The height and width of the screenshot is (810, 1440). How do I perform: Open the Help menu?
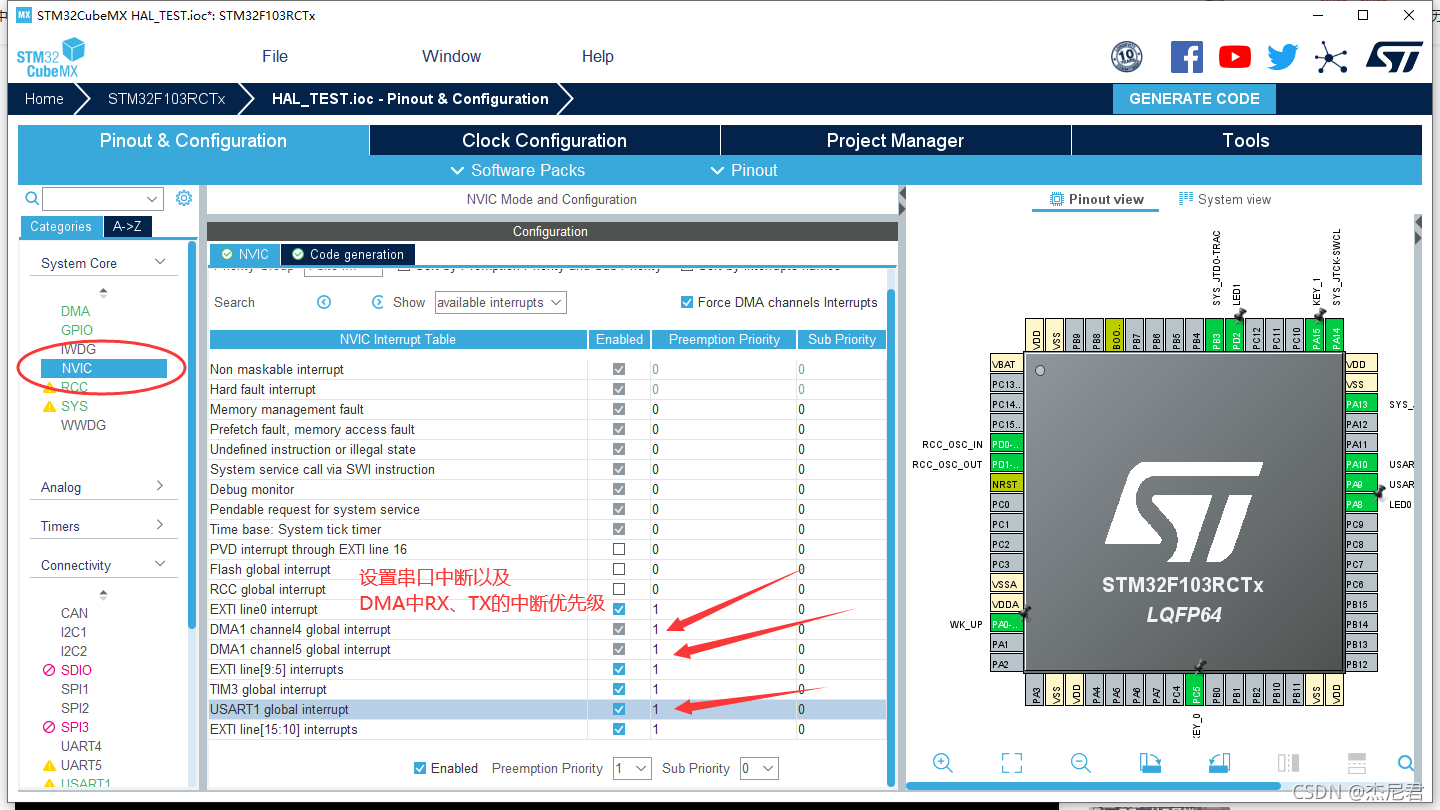click(x=598, y=56)
